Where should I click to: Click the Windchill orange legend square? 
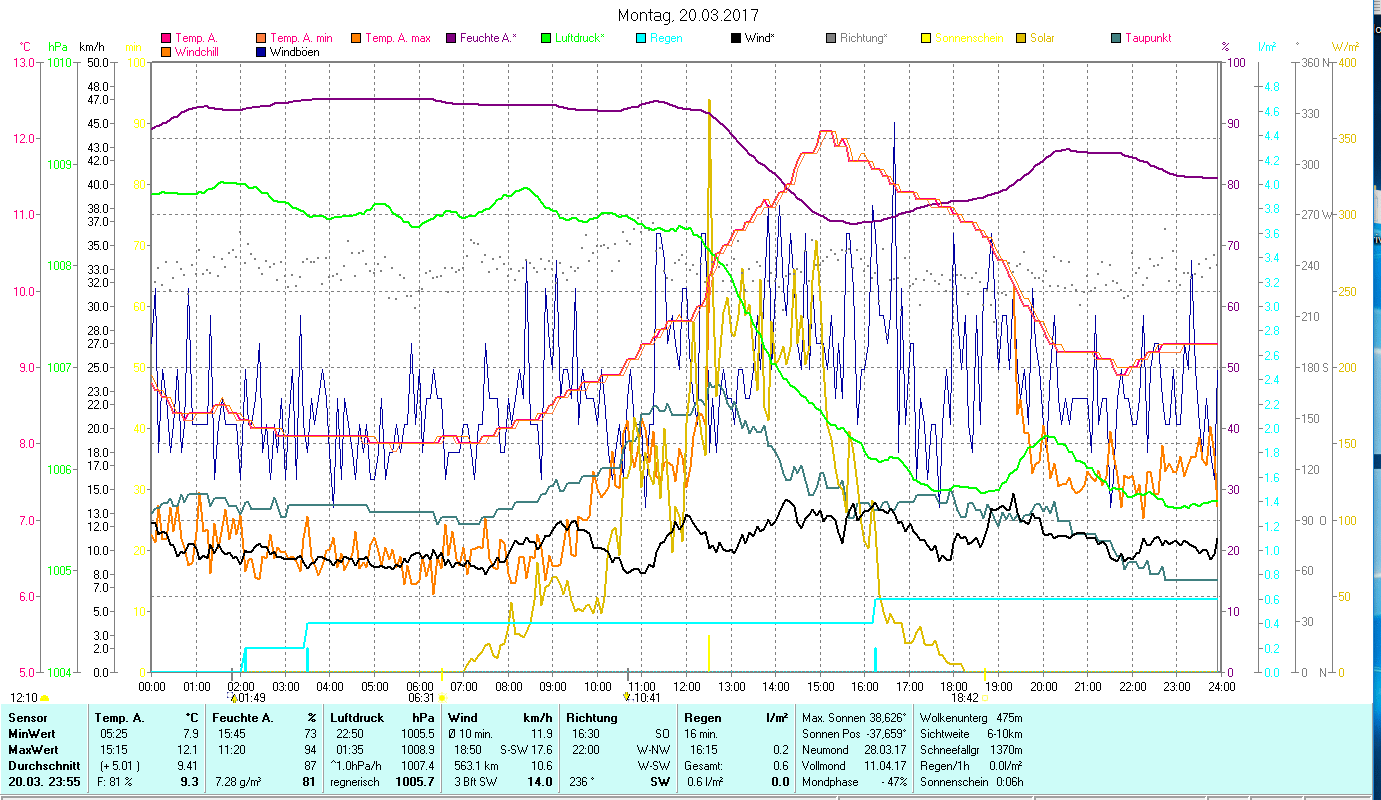click(x=166, y=52)
